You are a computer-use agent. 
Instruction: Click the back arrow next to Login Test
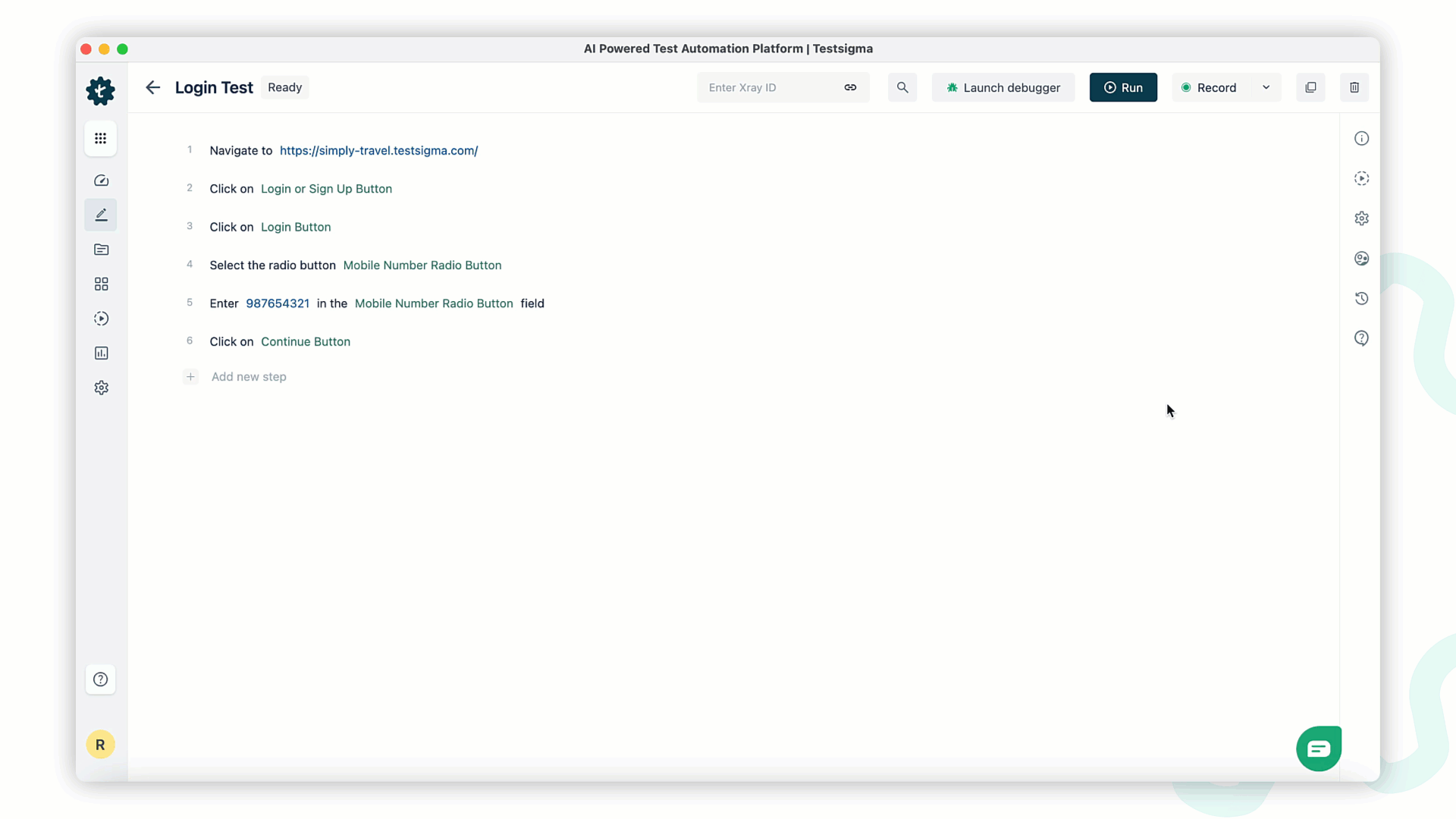[x=152, y=87]
